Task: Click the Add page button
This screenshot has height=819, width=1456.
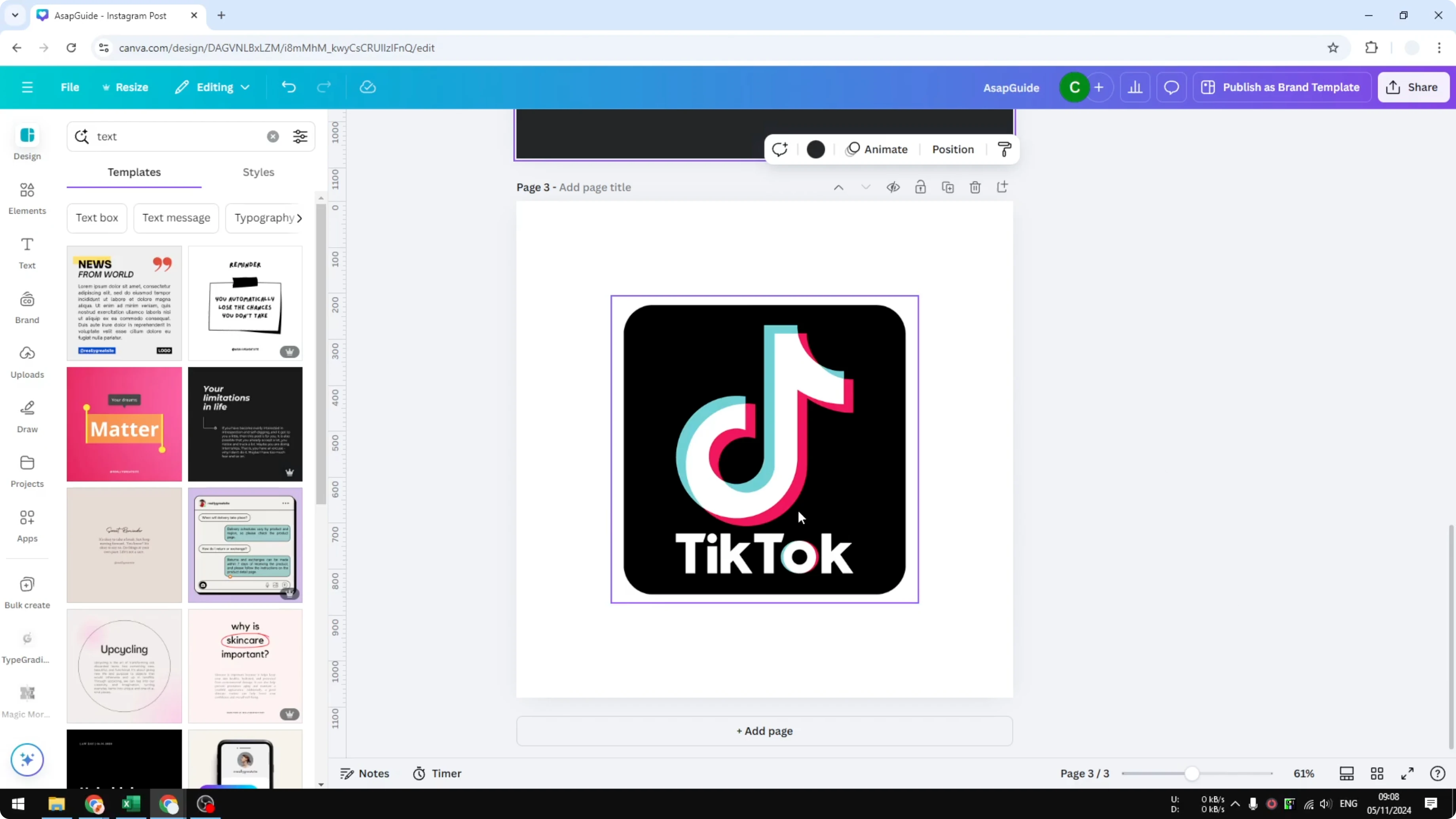Action: (x=764, y=731)
